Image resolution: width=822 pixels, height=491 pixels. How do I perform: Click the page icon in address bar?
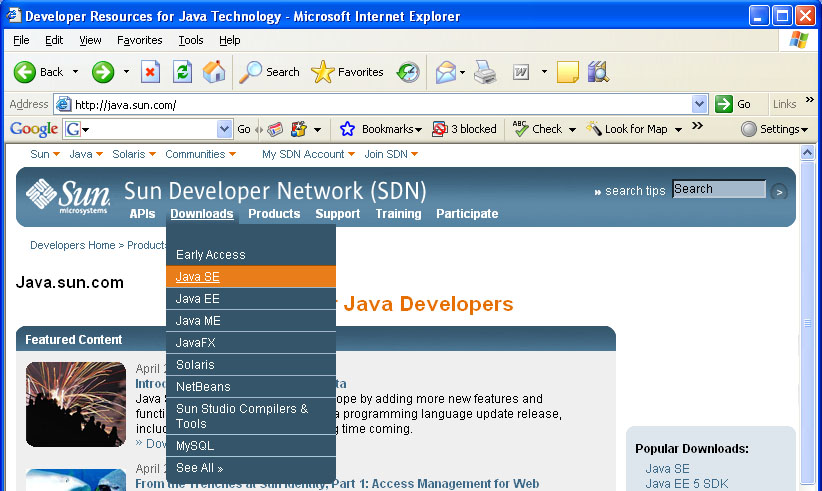point(63,104)
